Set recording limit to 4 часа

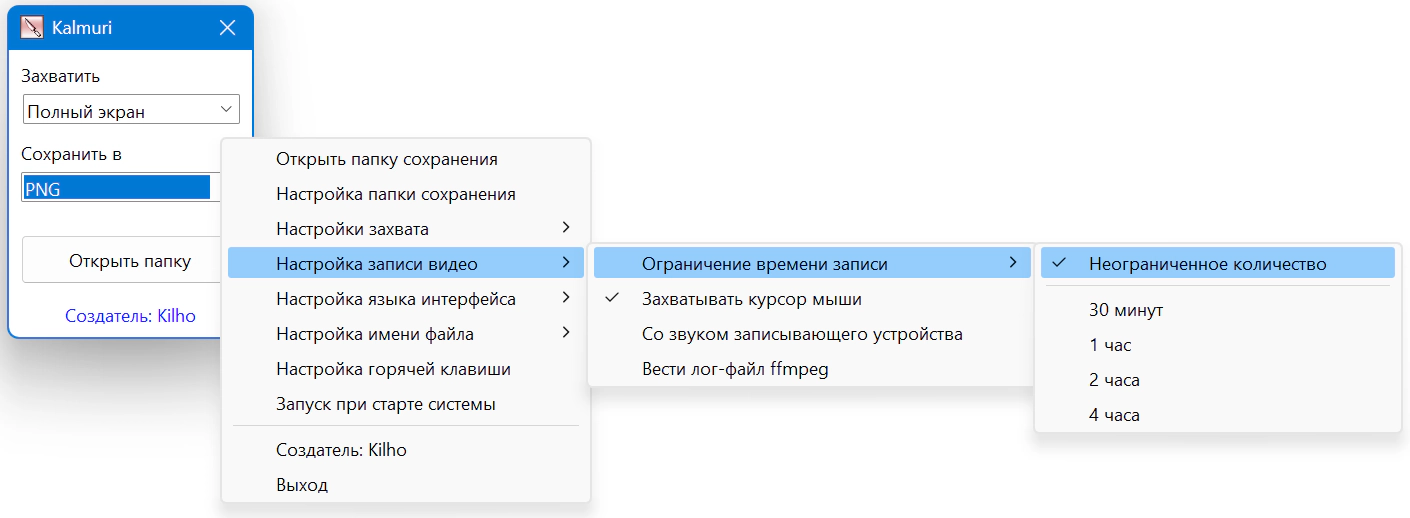coord(1218,415)
